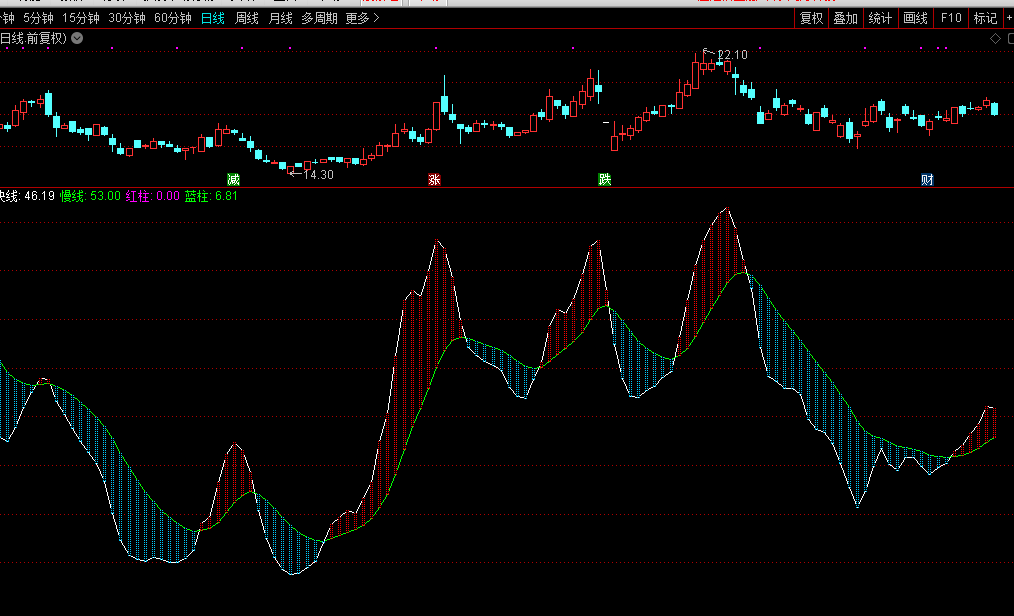
Task: Switch to the 周线 weekly tab
Action: [246, 18]
